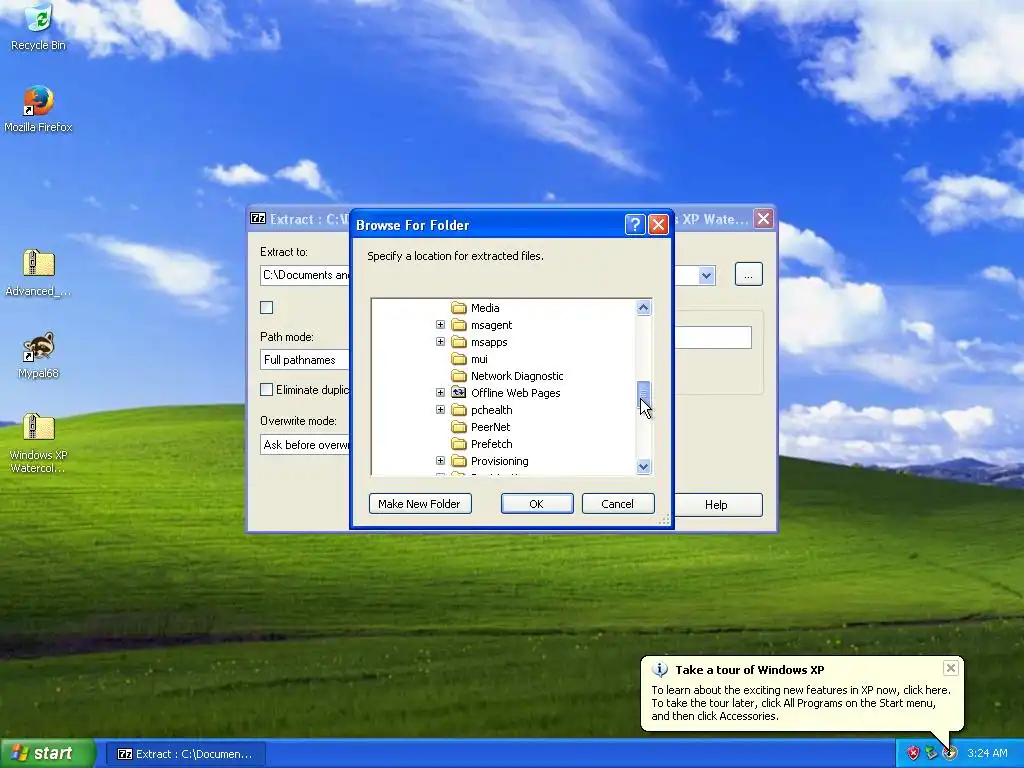Screen dimensions: 1024x768
Task: Click the pchealth folder icon
Action: pos(459,409)
